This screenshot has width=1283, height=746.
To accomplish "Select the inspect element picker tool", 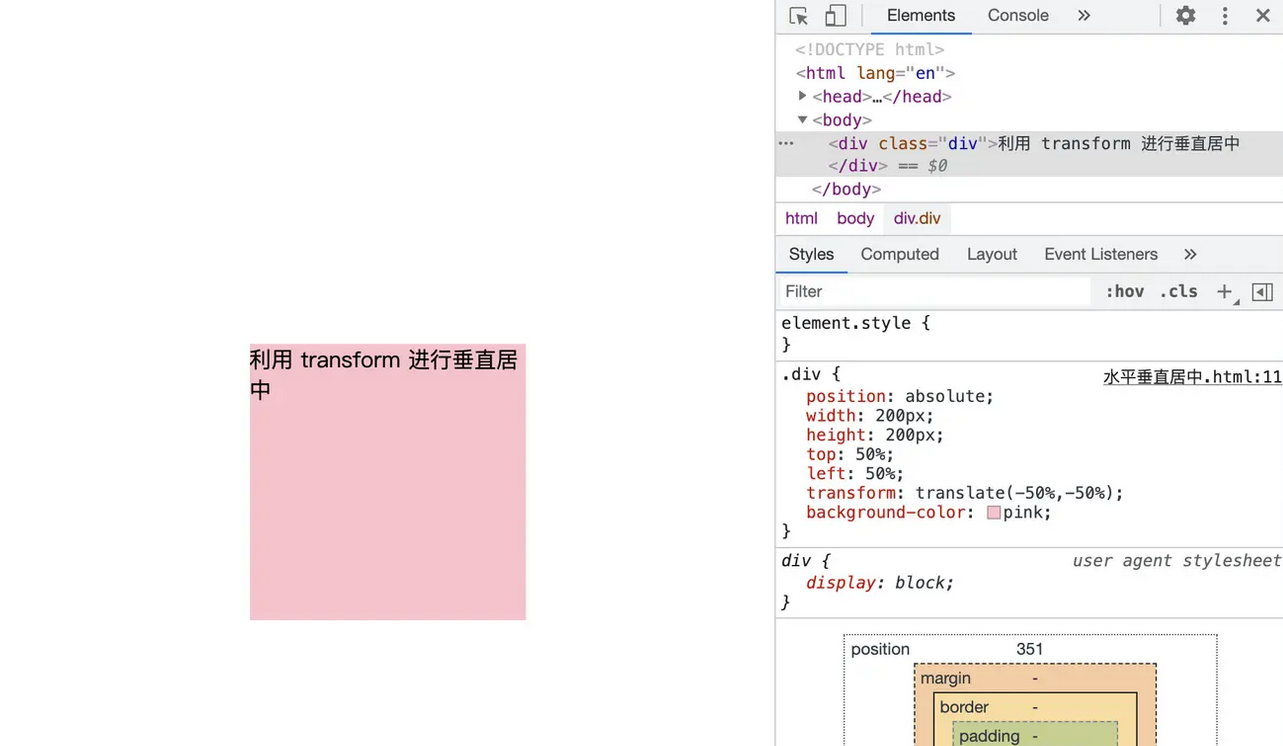I will click(x=797, y=15).
